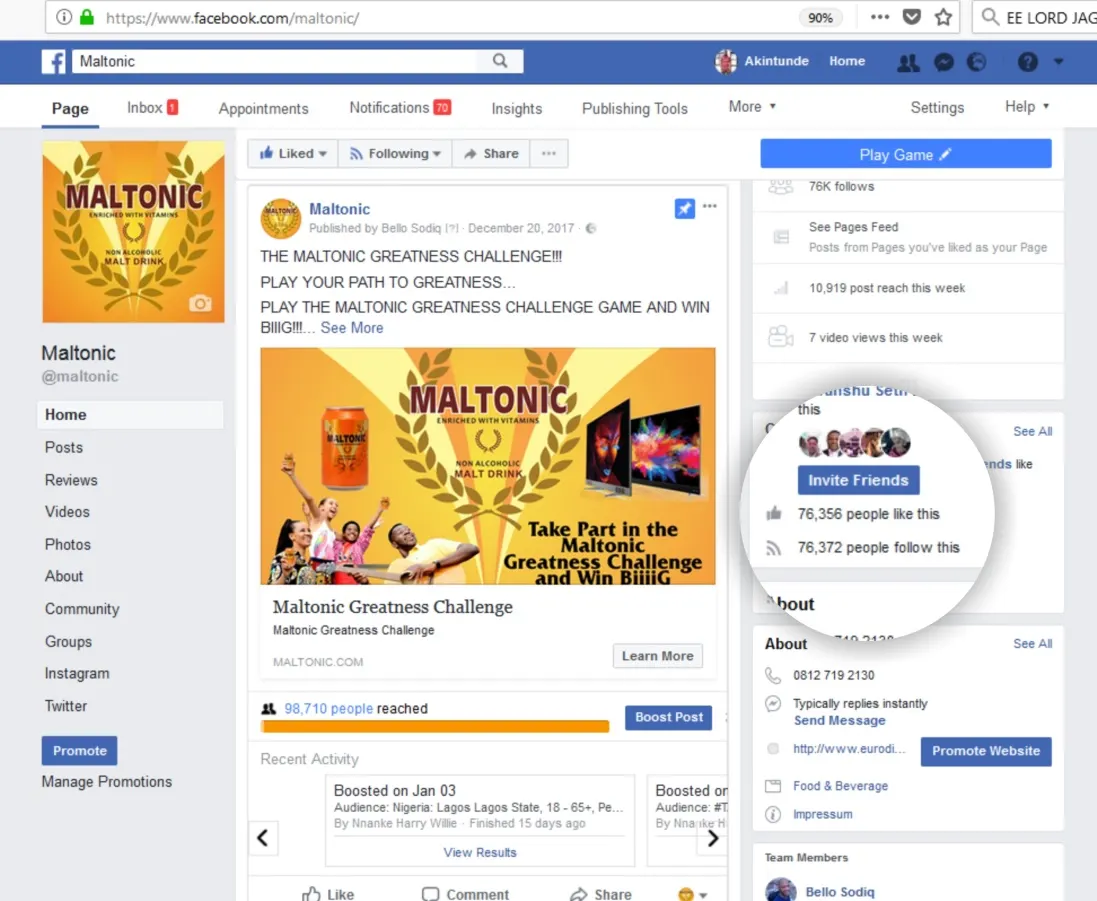Click the Learn More button
Screen dimensions: 1097x901
click(x=658, y=656)
